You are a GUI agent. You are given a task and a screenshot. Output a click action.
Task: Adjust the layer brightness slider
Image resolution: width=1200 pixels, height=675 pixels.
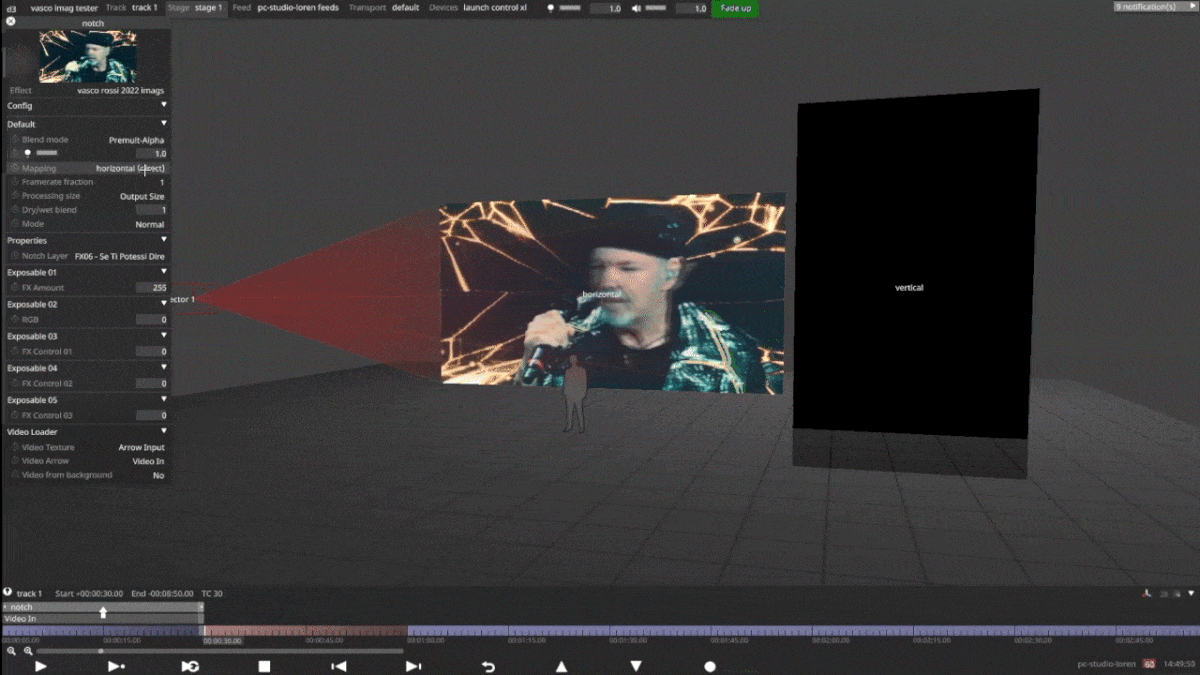click(x=46, y=153)
